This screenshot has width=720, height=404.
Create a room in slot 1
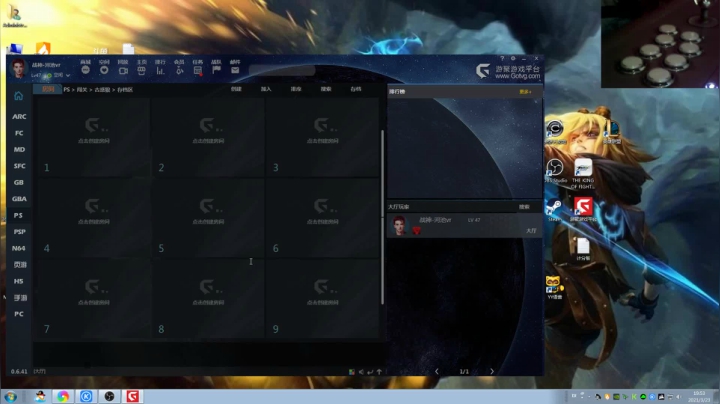click(x=94, y=137)
